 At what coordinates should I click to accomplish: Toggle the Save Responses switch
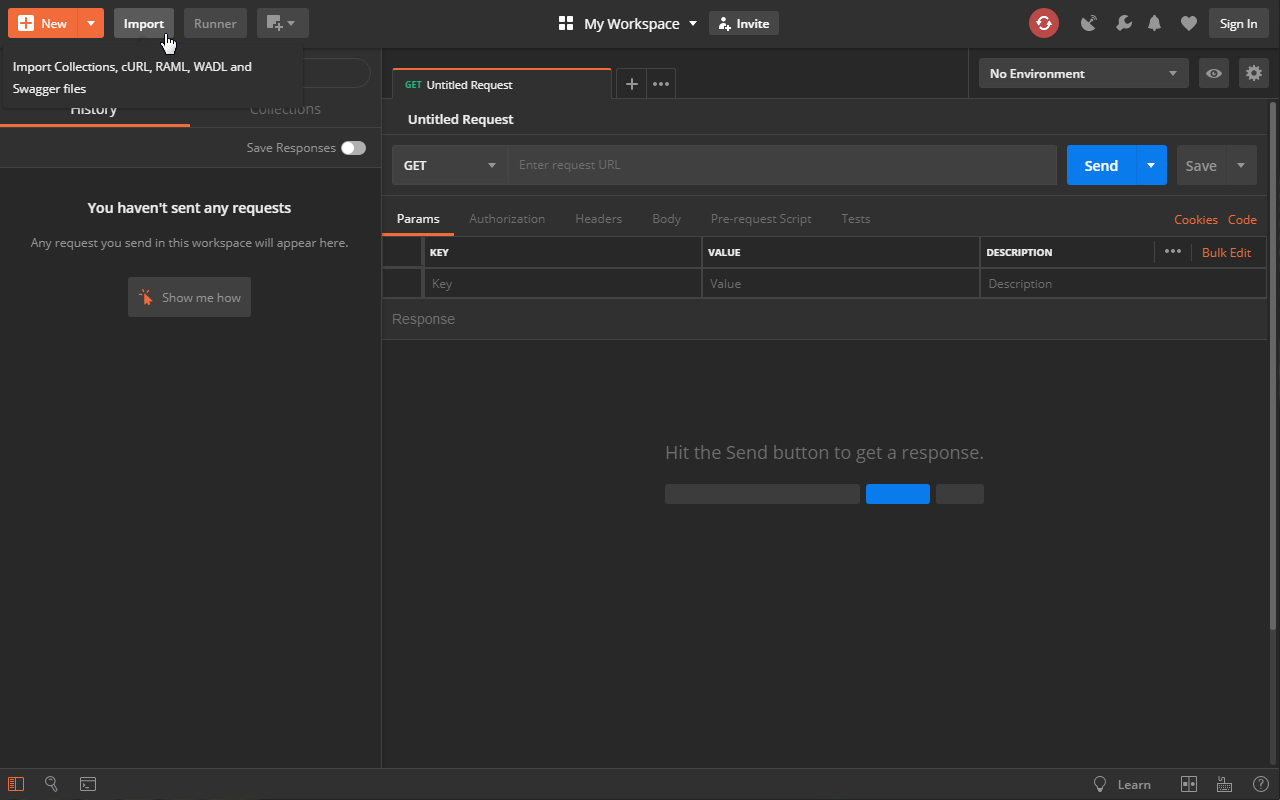pos(353,148)
